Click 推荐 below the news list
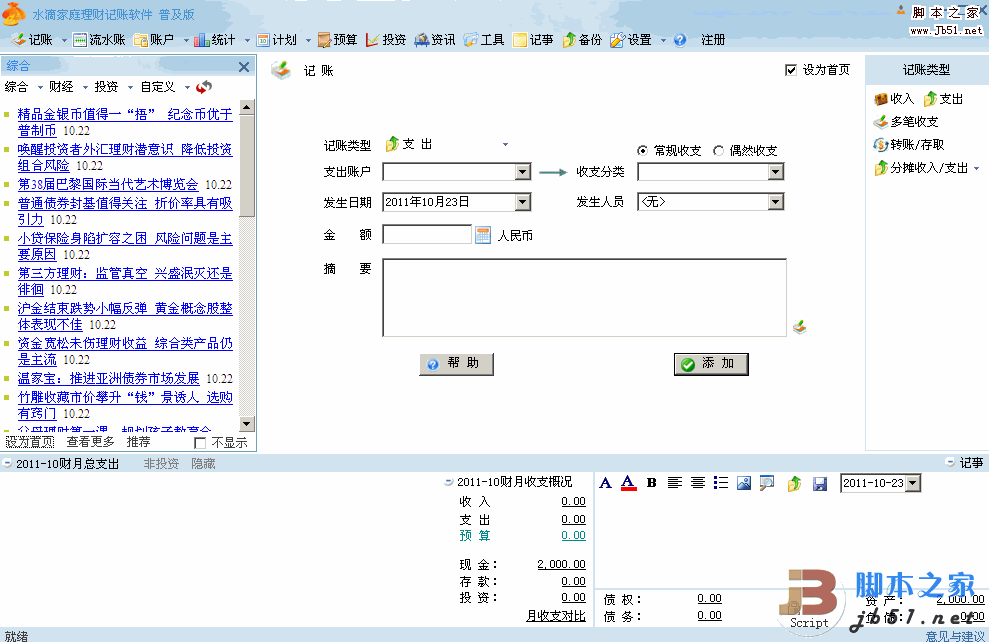The image size is (989, 642). 138,442
